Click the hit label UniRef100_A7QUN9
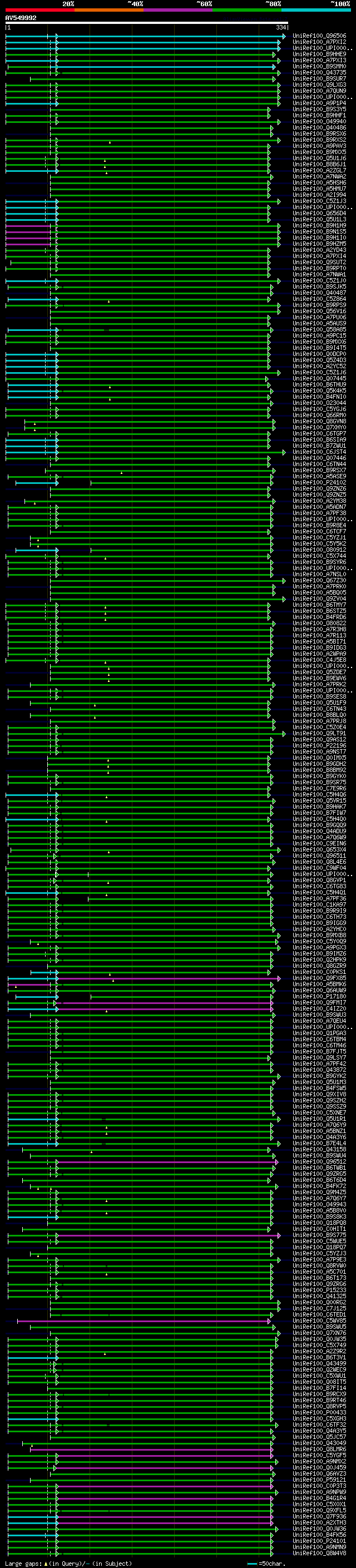356x1568 pixels. 319,91
